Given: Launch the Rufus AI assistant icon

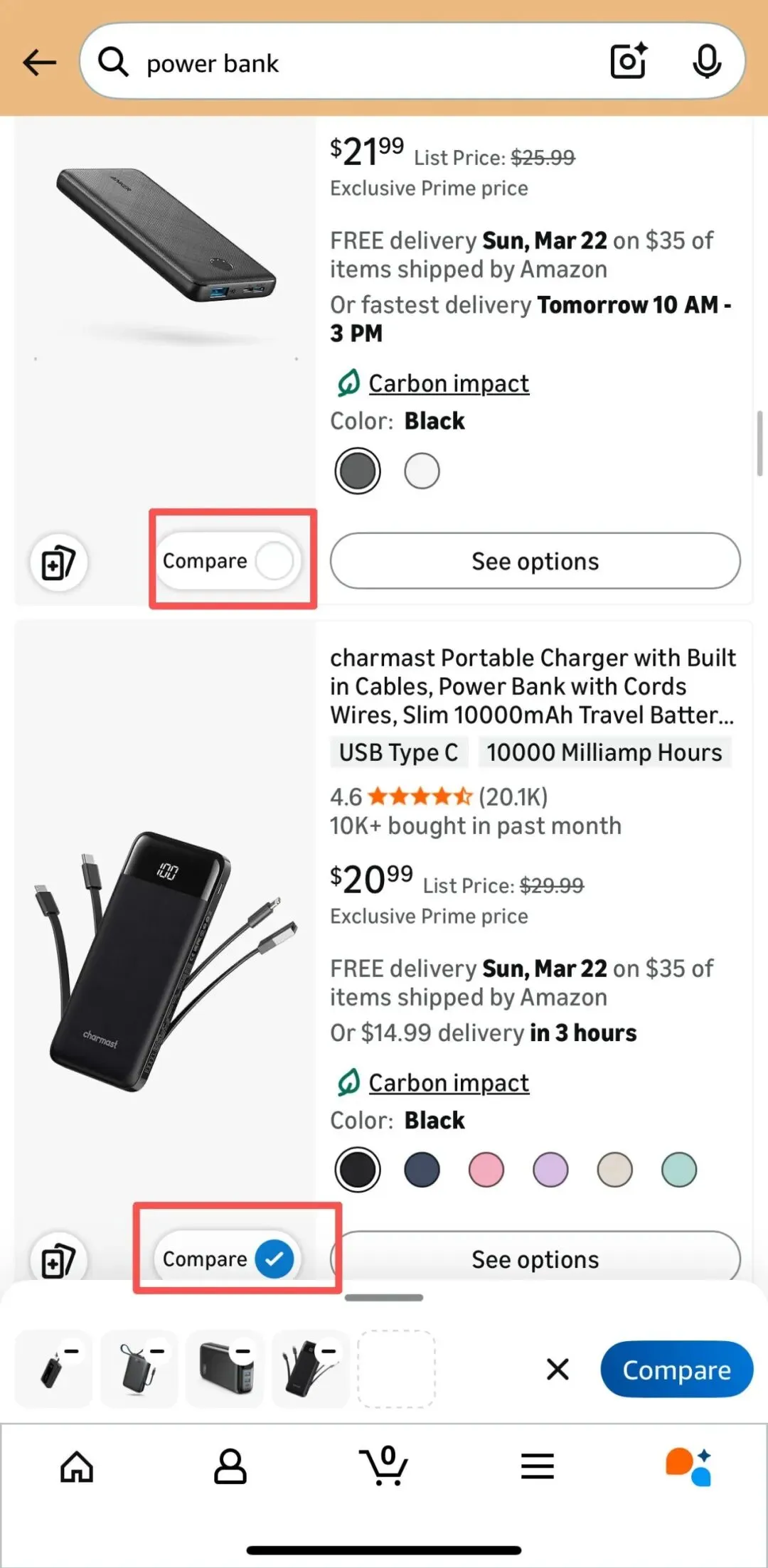Looking at the screenshot, I should (x=688, y=1467).
